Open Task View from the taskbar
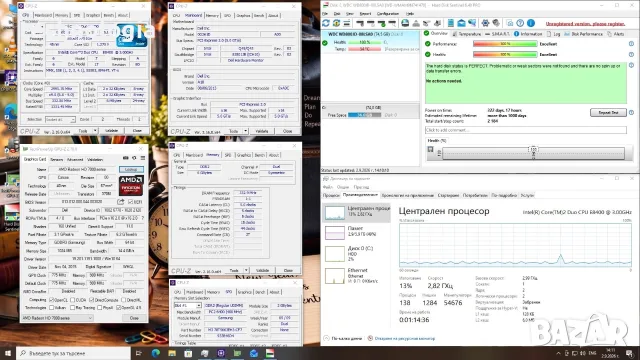This screenshot has width=640, height=360. (x=139, y=353)
